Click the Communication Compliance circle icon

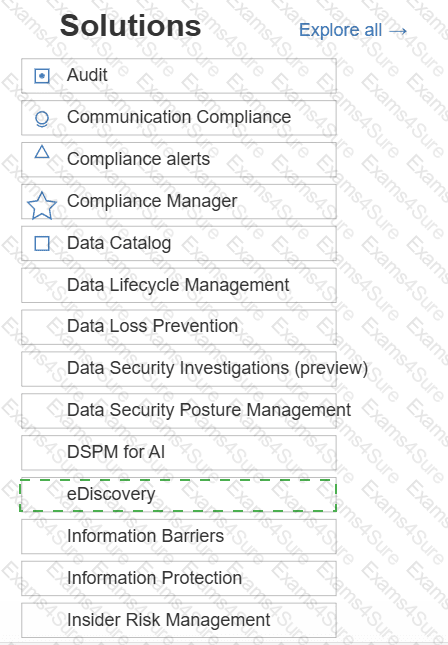click(42, 119)
